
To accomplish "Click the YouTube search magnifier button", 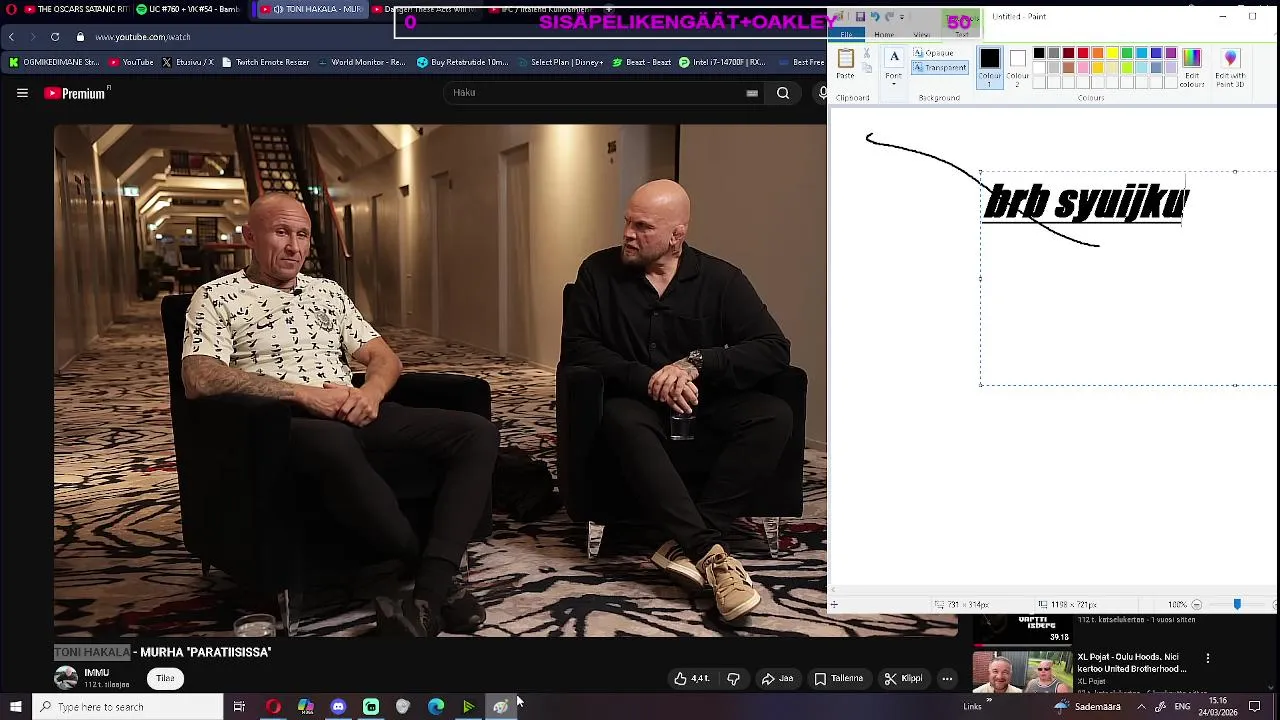I will [x=783, y=93].
